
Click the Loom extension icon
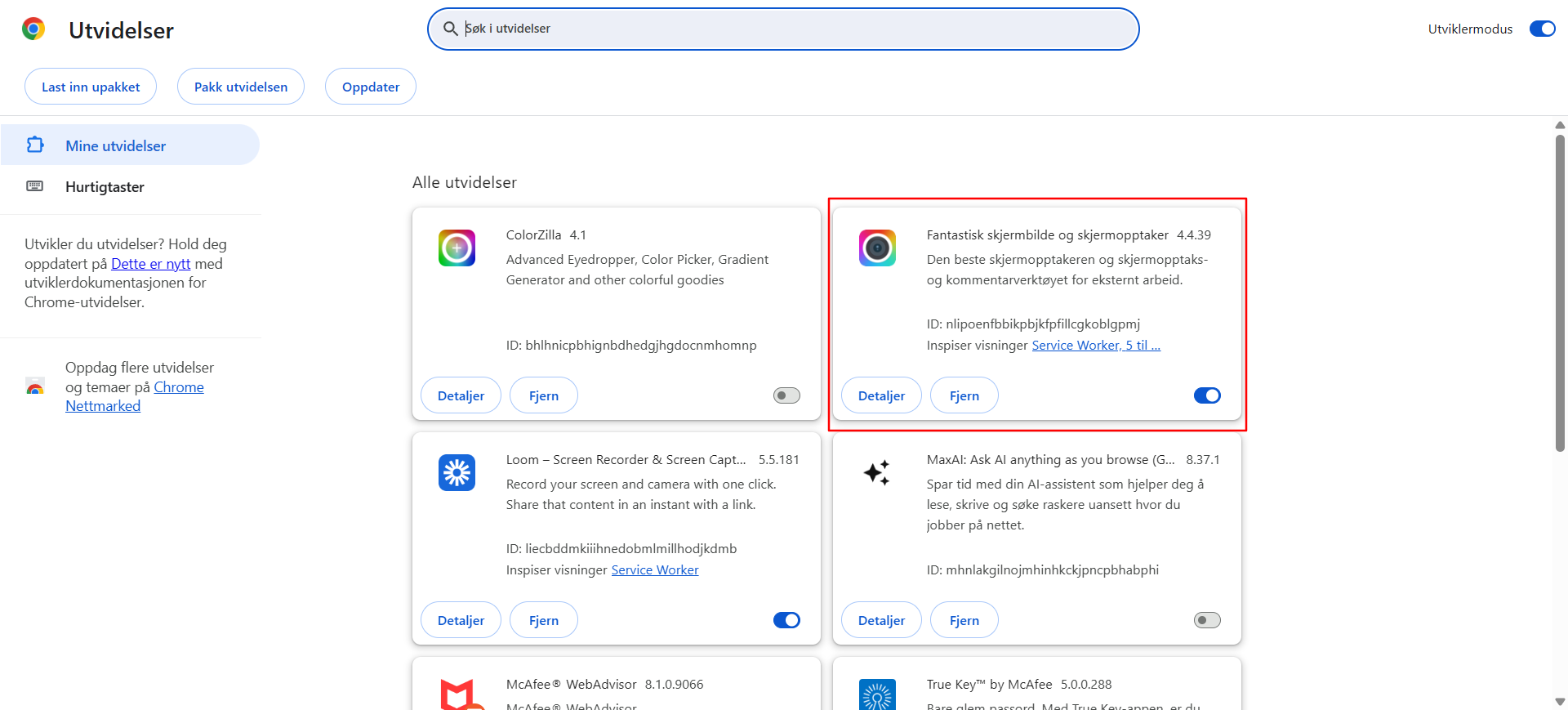point(457,472)
